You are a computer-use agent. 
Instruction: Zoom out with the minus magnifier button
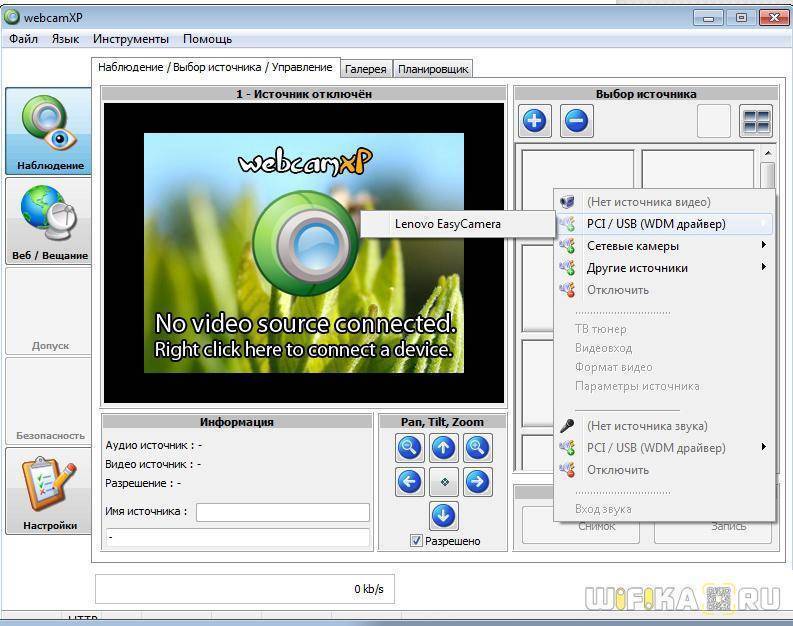tap(409, 448)
